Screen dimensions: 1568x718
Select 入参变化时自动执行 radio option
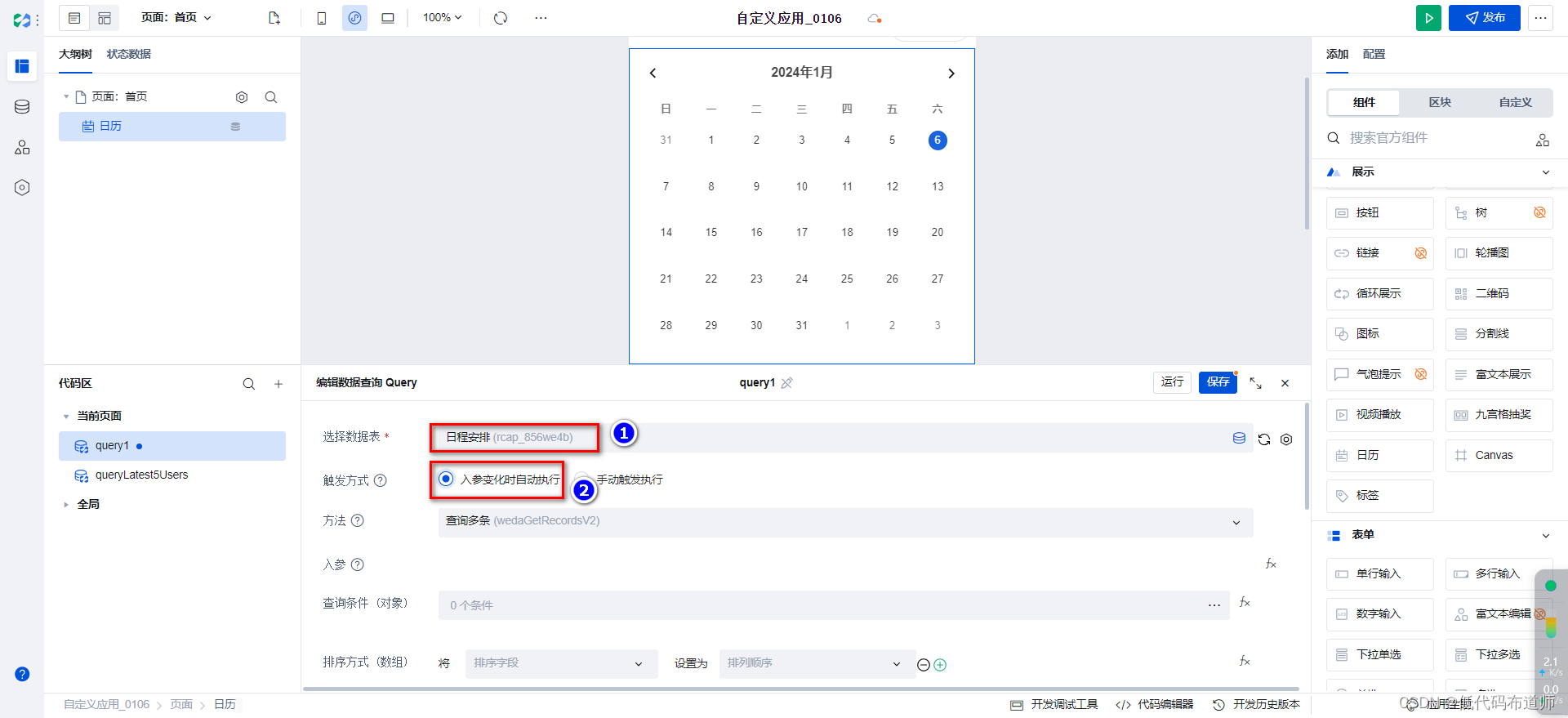pyautogui.click(x=446, y=479)
